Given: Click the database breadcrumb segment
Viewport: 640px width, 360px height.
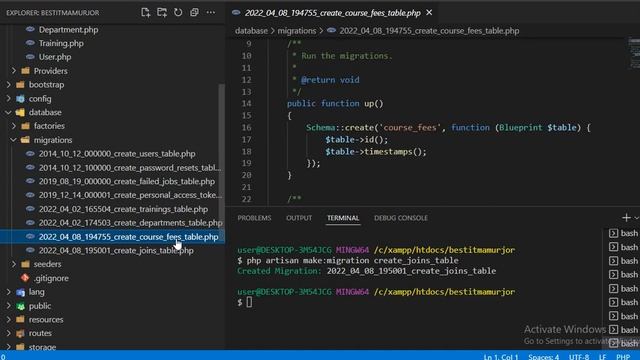Looking at the screenshot, I should [251, 31].
